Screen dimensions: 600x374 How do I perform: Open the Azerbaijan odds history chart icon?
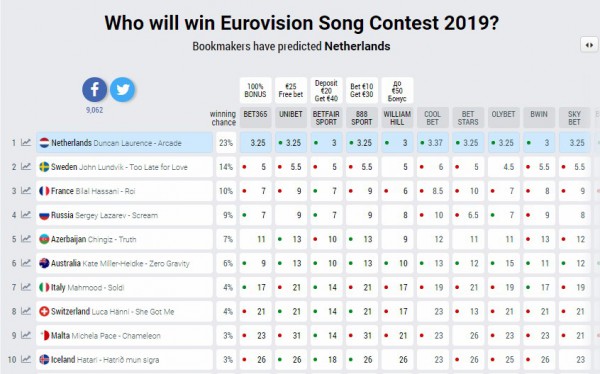coord(26,239)
